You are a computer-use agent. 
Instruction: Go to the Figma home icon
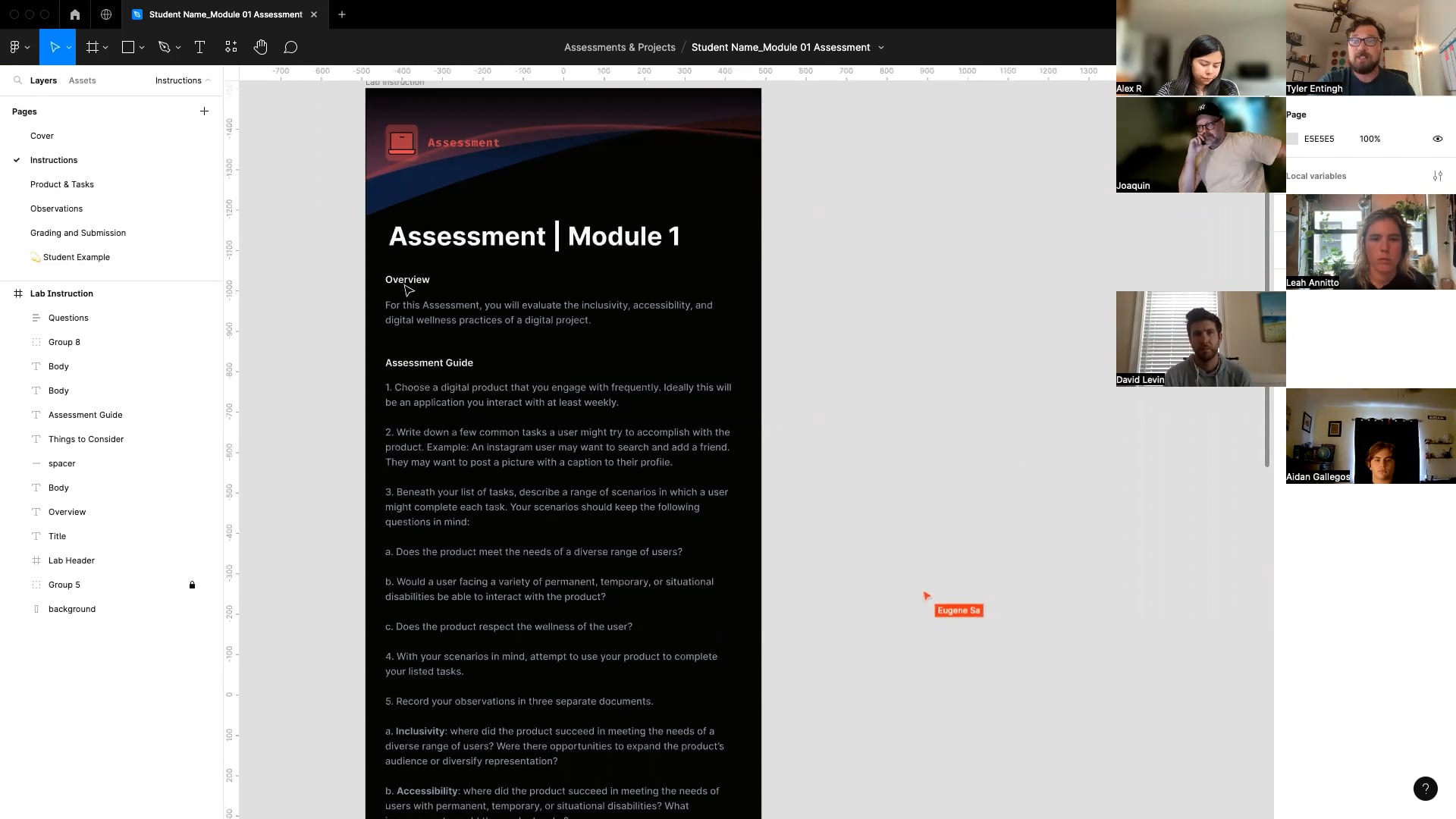[x=74, y=14]
